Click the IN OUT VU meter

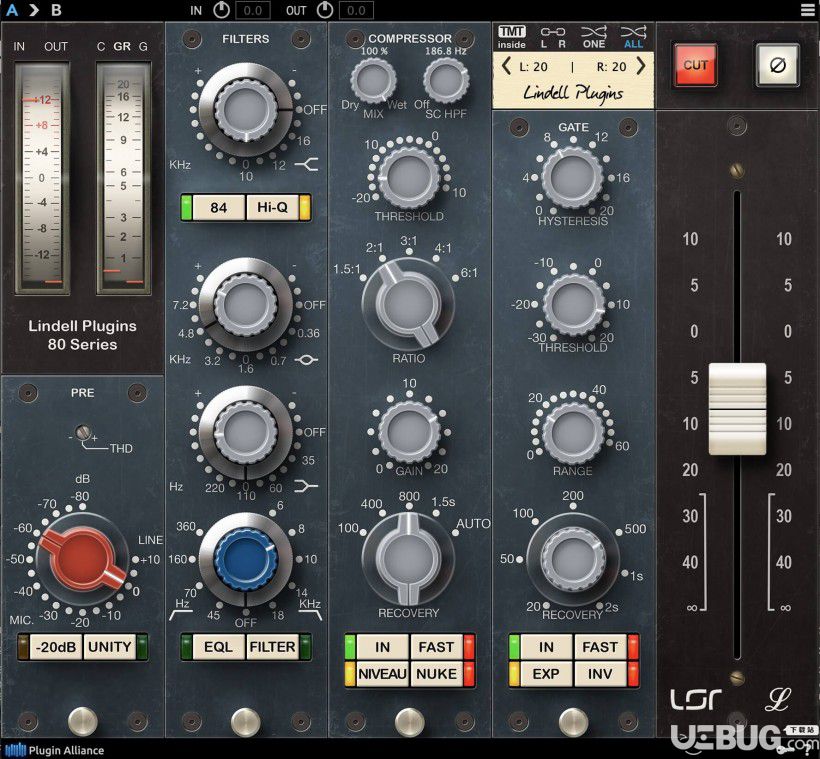42,178
